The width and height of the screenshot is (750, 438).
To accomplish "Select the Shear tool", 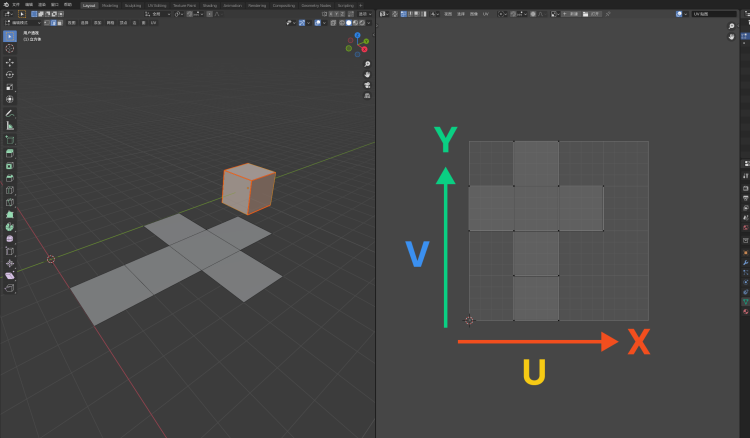I will pos(10,275).
